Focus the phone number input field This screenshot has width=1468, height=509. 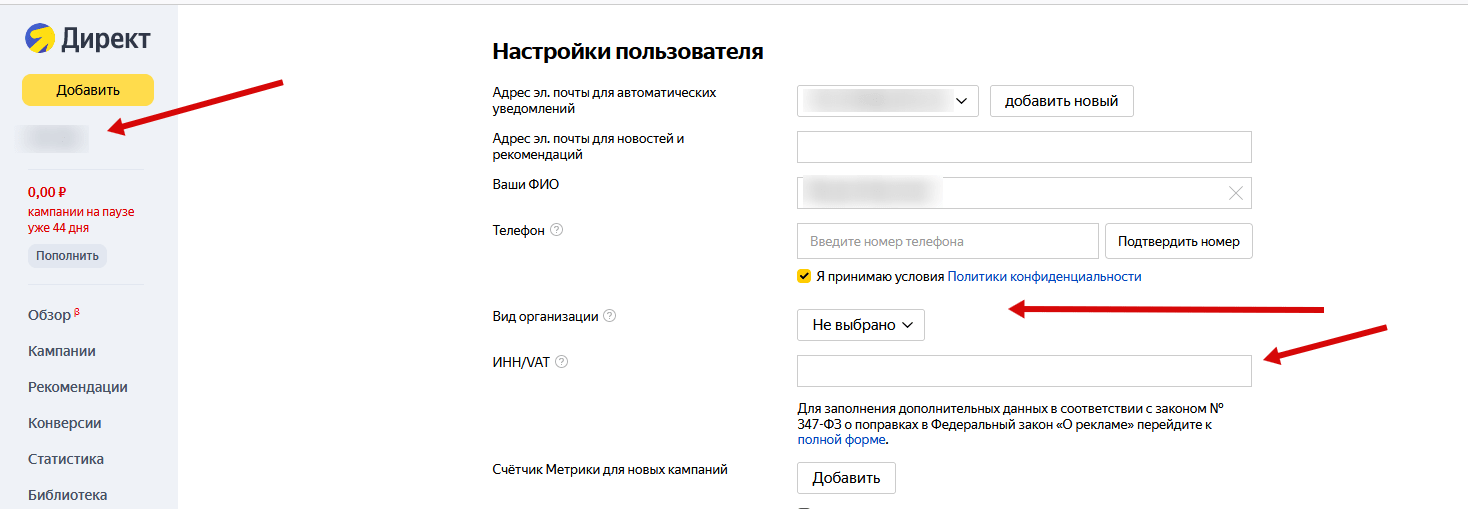[x=947, y=241]
